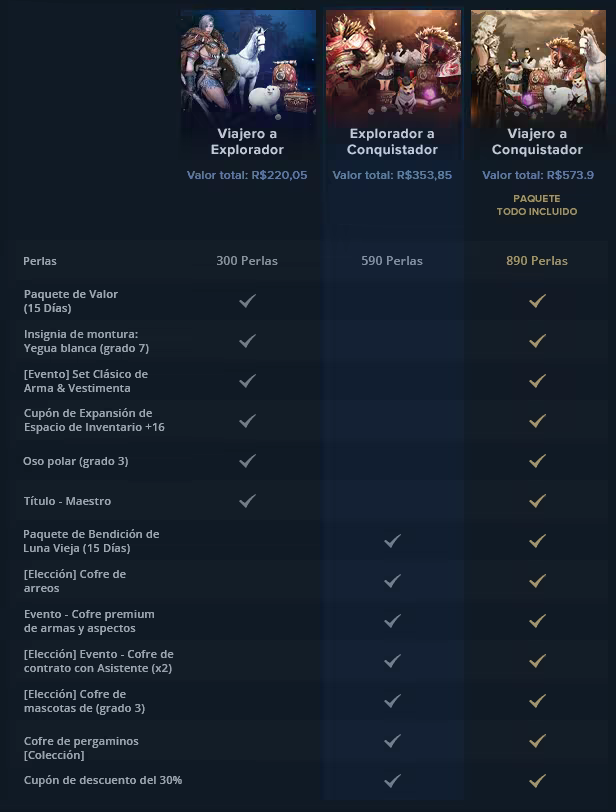616x812 pixels.
Task: Click gold checkmark for Yegua blanca mount
Action: coord(537,340)
